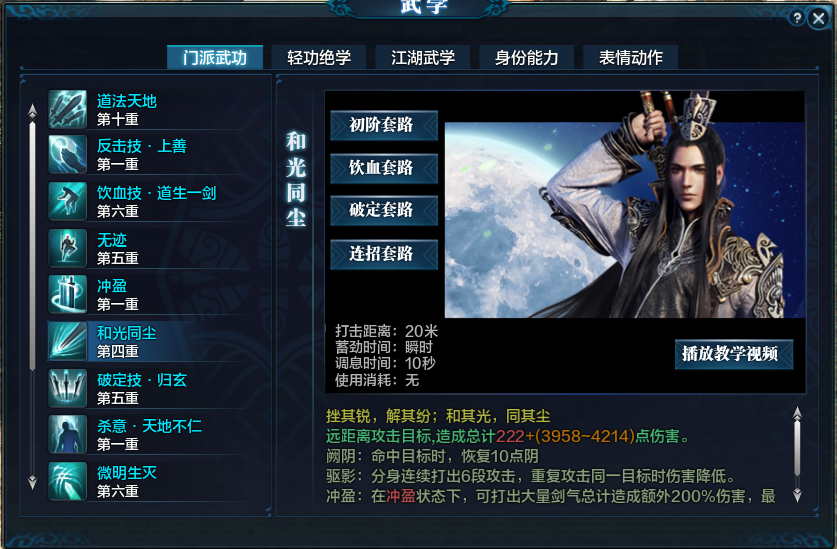Select the 道法天地 skill icon

click(68, 109)
